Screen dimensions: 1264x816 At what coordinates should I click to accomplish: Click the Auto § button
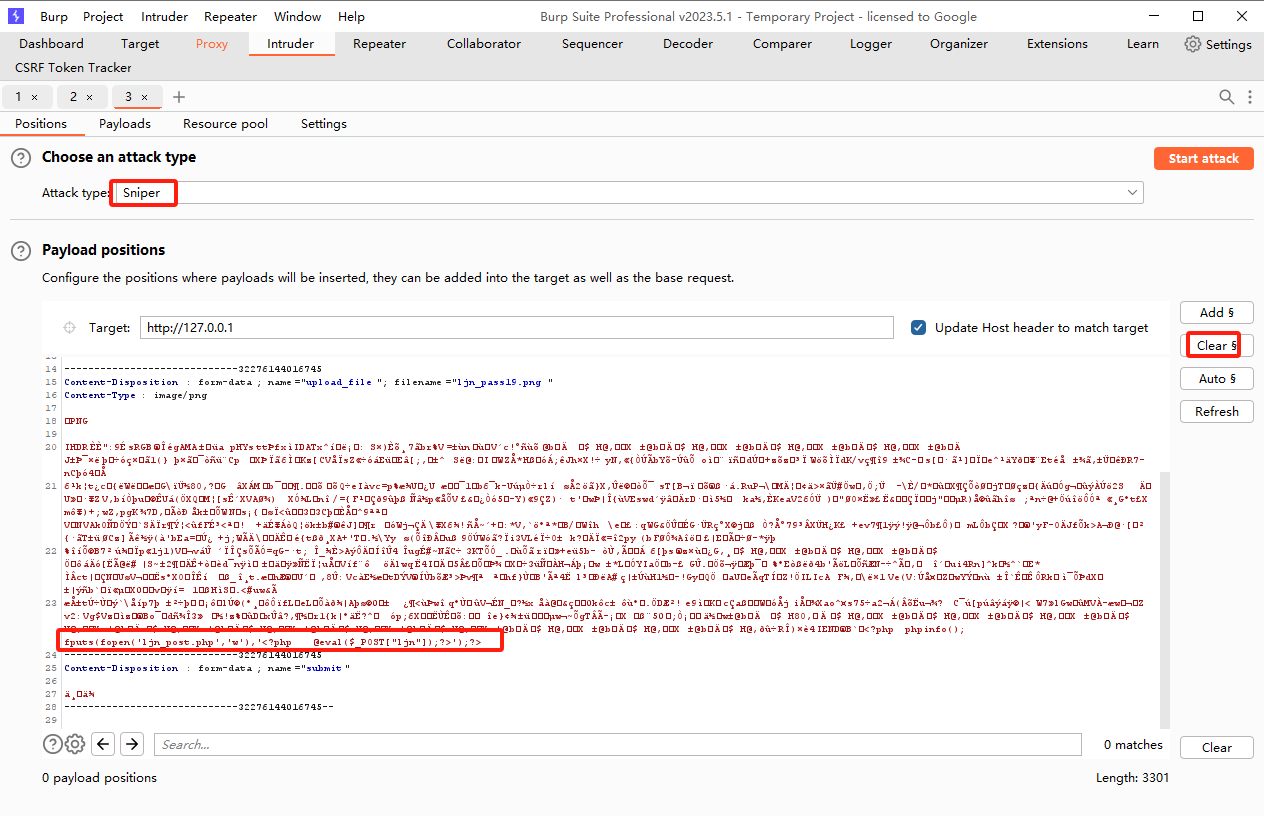pos(1216,379)
